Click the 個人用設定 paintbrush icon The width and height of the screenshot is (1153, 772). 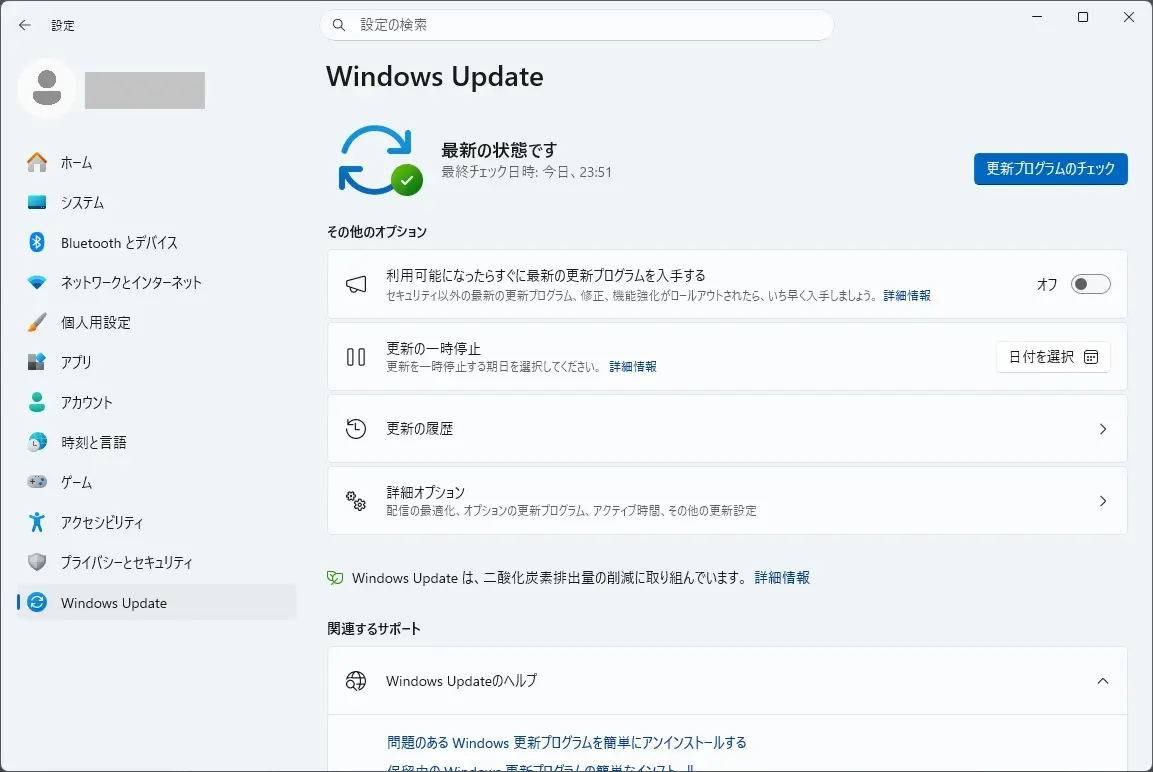[37, 322]
